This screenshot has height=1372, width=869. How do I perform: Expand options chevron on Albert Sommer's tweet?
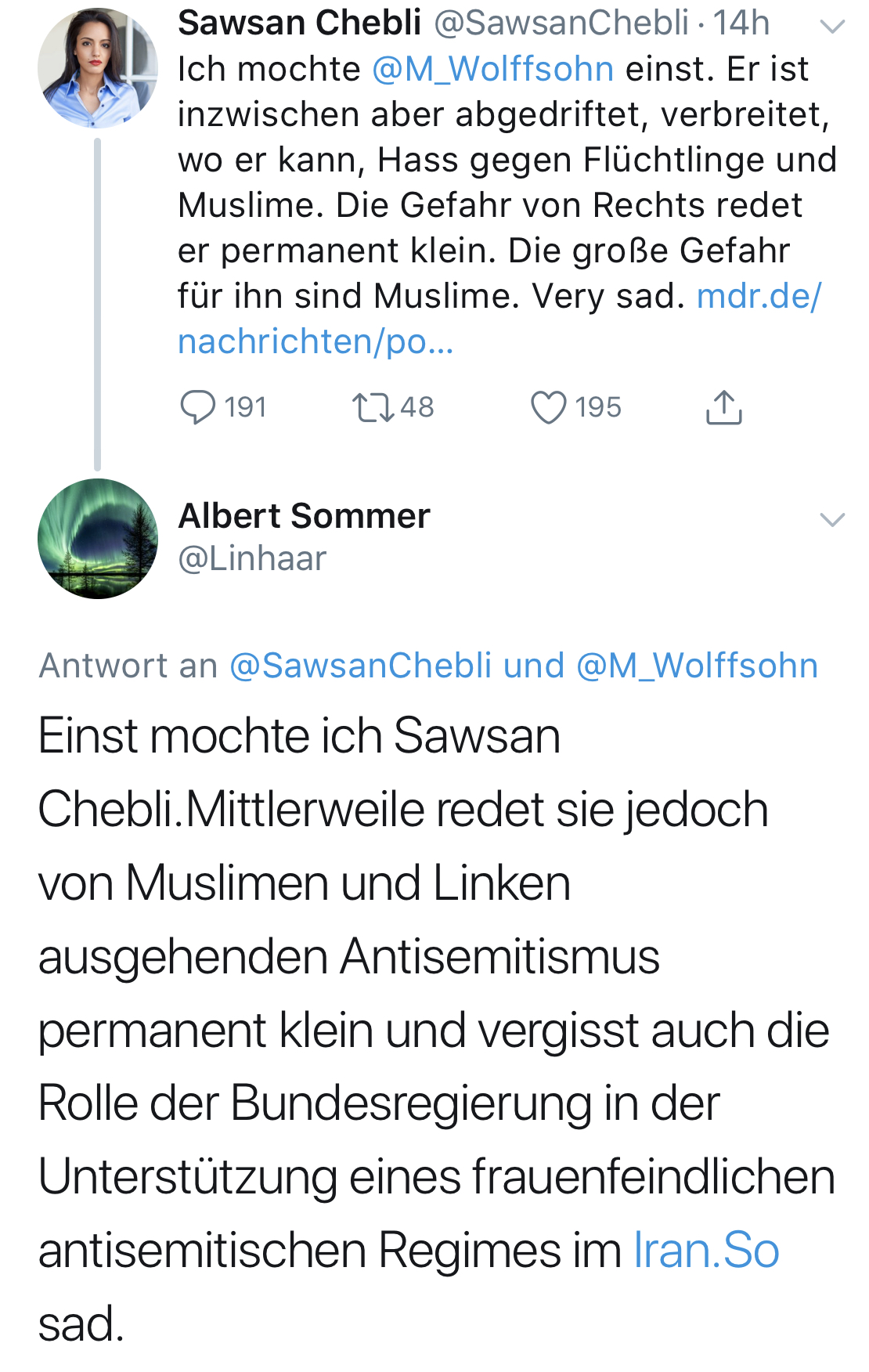coord(832,520)
